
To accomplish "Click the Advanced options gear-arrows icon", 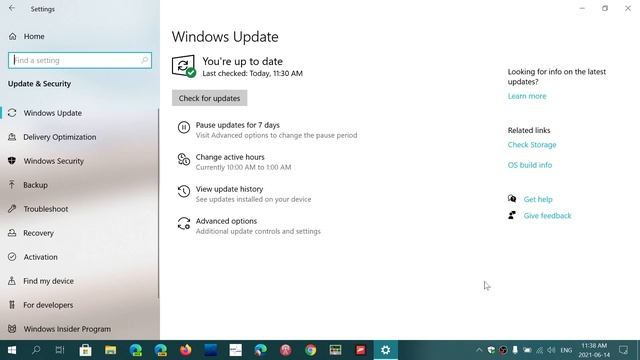I will point(184,223).
